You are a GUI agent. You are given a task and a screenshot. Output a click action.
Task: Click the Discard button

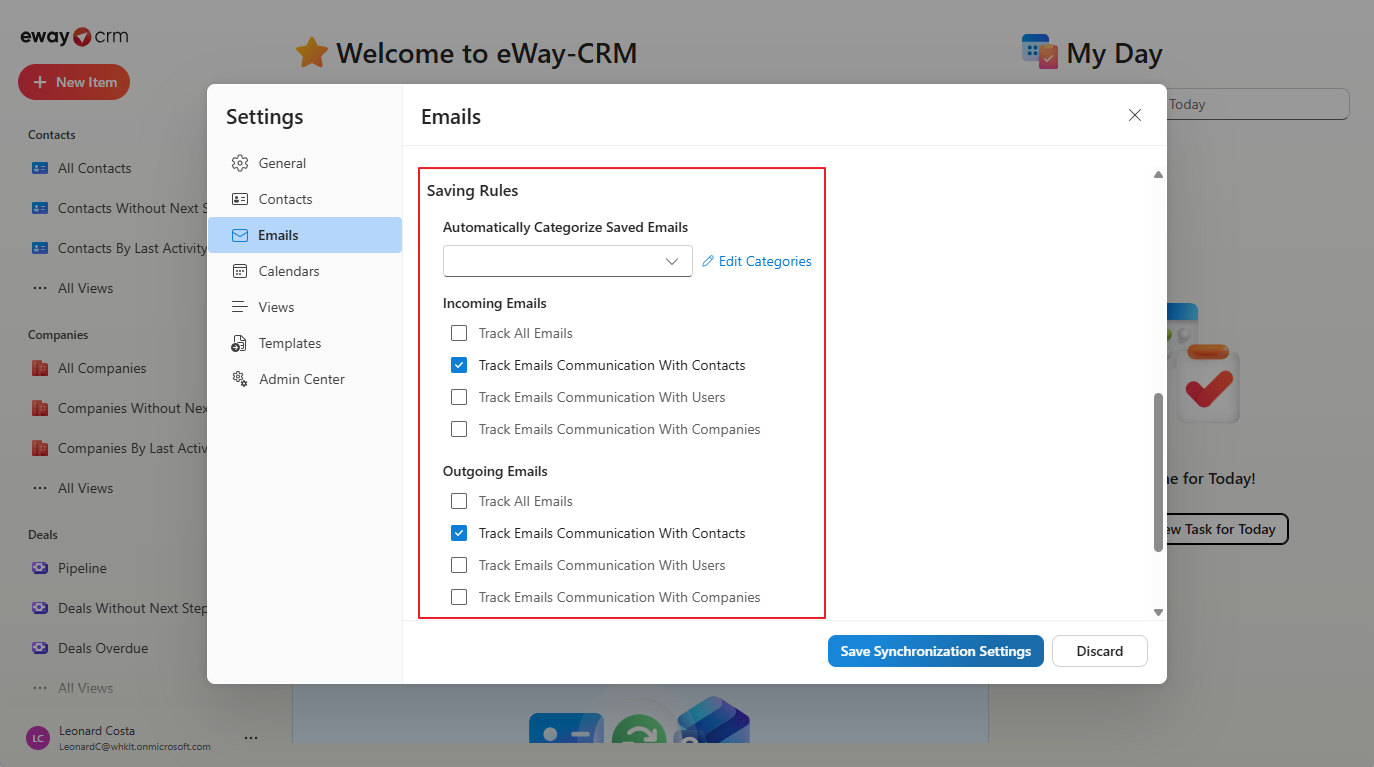pyautogui.click(x=1100, y=651)
